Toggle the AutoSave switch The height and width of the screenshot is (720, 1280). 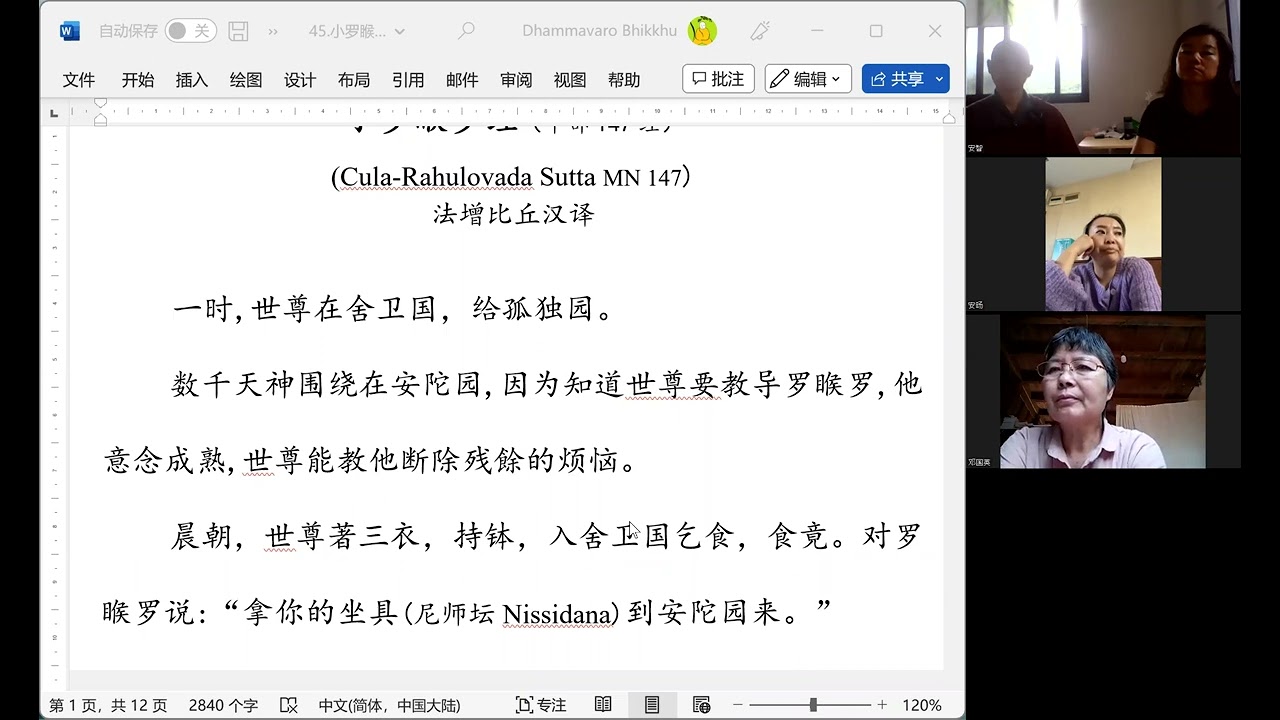click(x=190, y=31)
